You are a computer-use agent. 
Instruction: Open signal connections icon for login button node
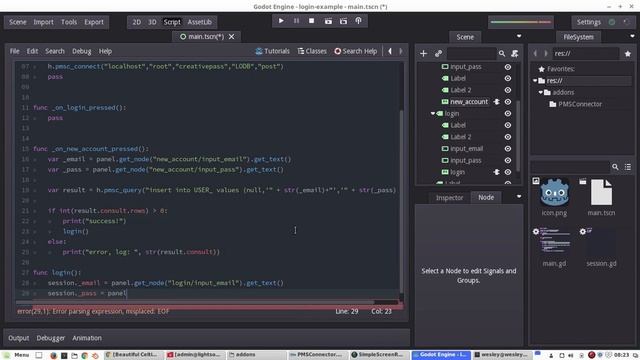pos(496,172)
